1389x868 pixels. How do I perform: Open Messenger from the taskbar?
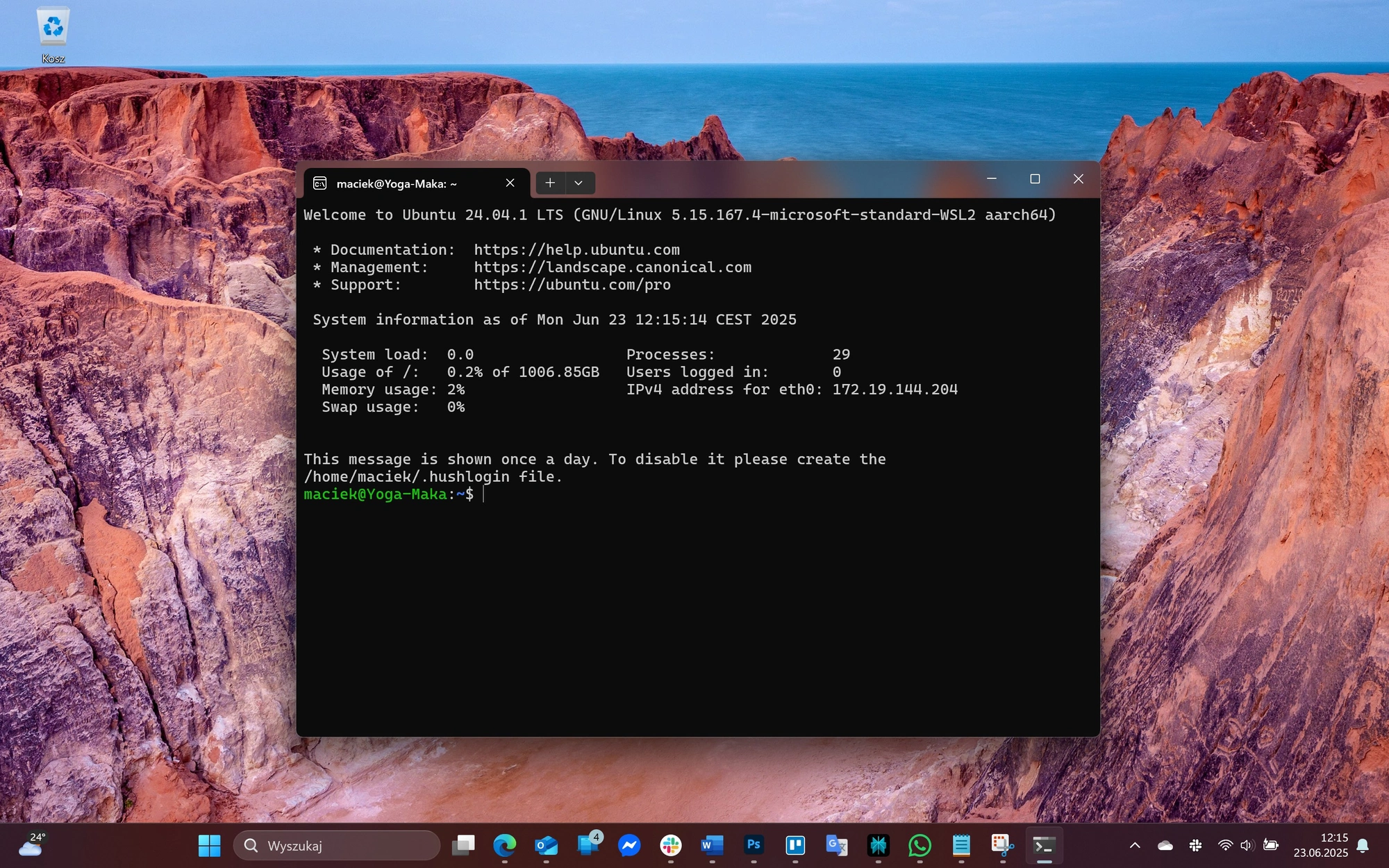click(x=629, y=845)
